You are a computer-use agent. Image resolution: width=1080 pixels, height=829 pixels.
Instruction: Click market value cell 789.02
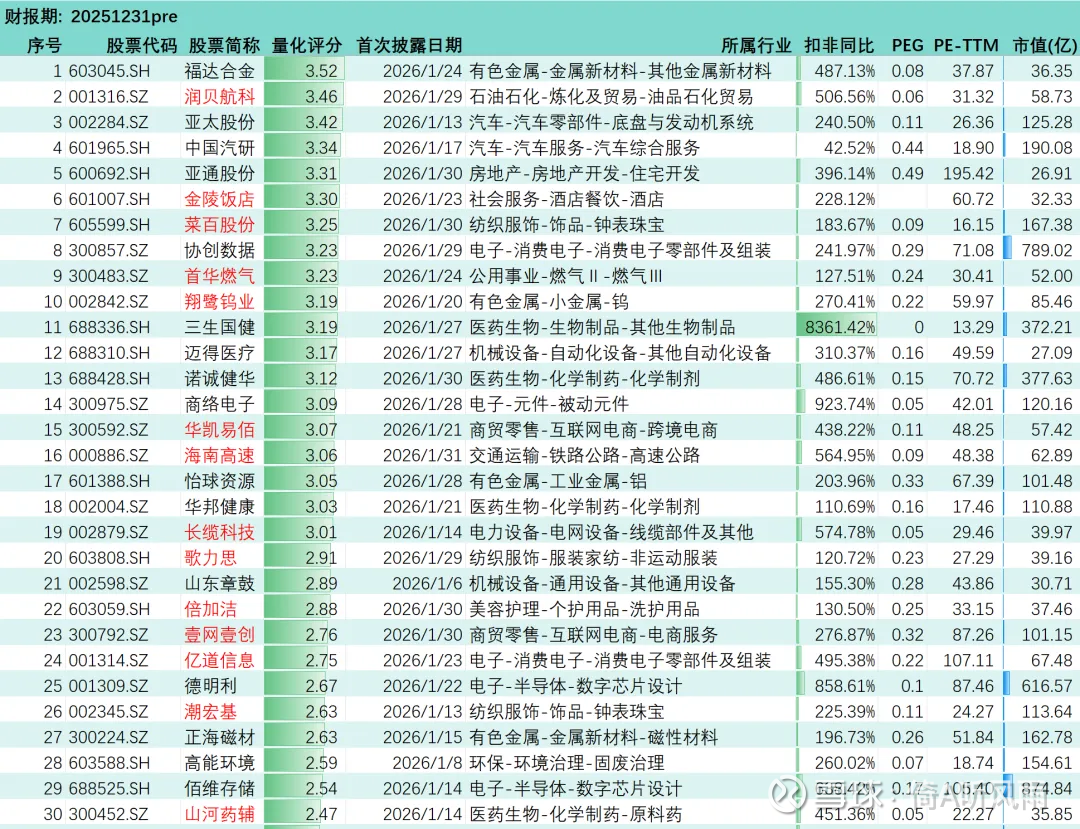tap(1047, 251)
